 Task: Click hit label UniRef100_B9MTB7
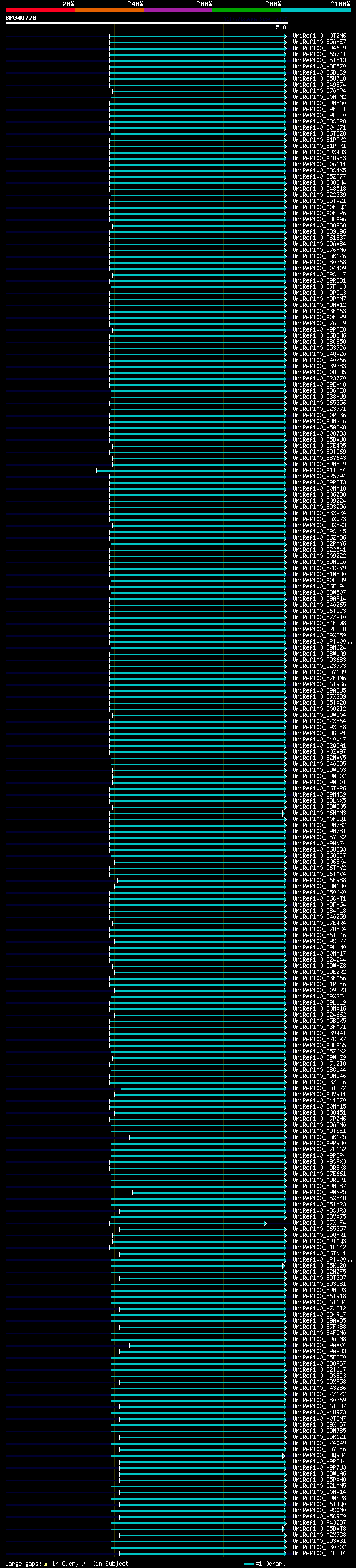[319, 1186]
